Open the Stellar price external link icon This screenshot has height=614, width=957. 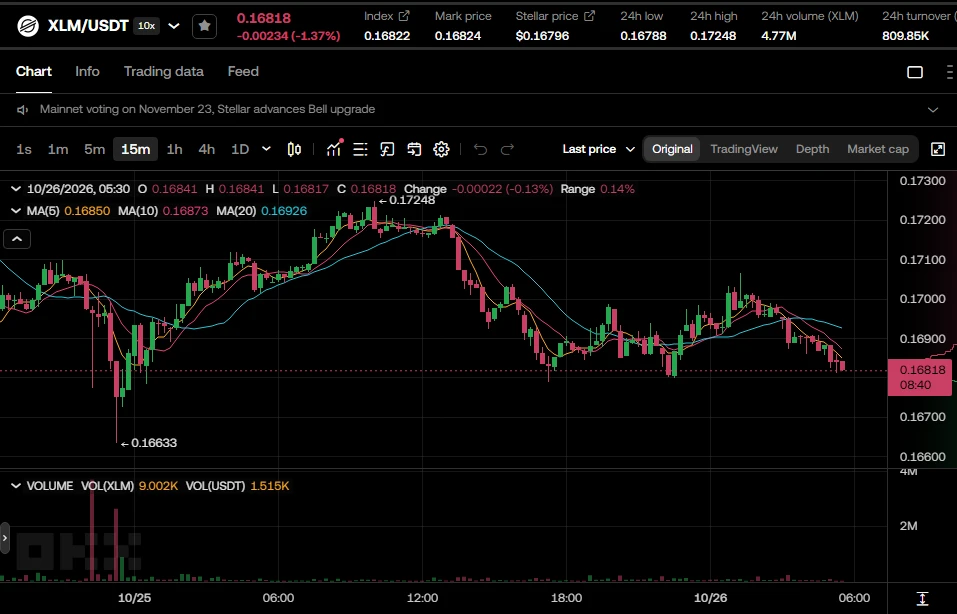coord(590,16)
